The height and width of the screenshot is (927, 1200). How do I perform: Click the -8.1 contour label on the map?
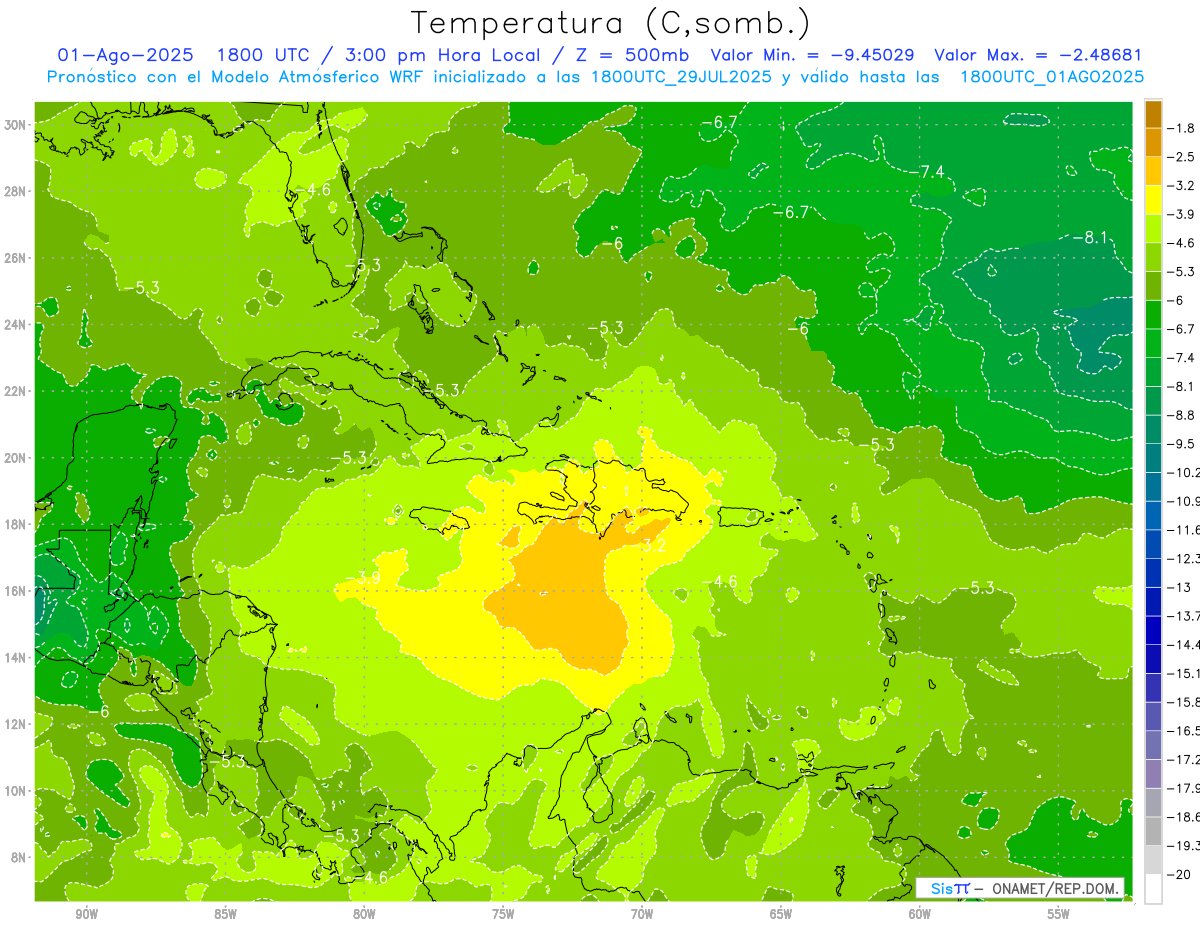[1089, 237]
